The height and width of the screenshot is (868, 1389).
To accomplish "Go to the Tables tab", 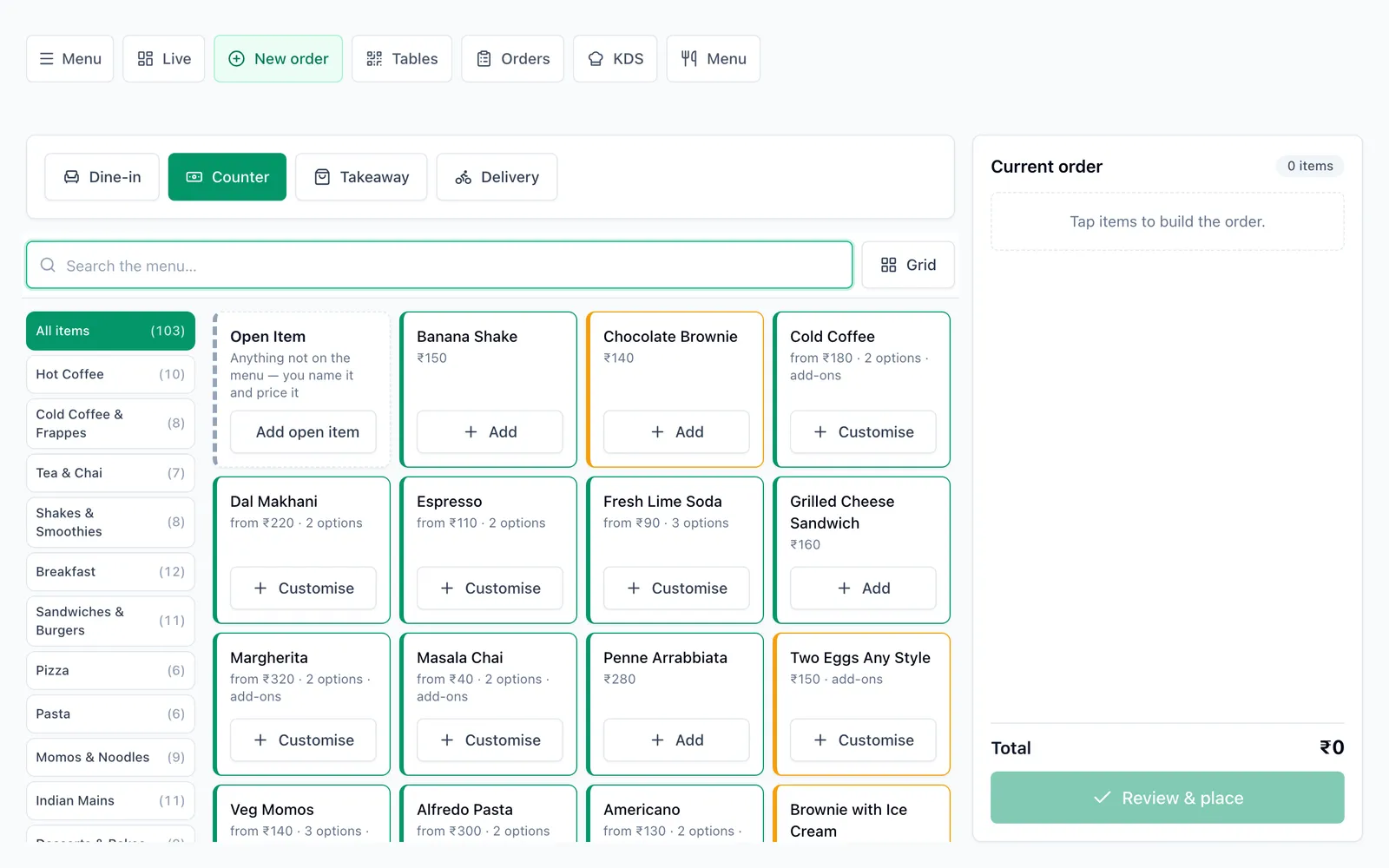I will pos(402,59).
